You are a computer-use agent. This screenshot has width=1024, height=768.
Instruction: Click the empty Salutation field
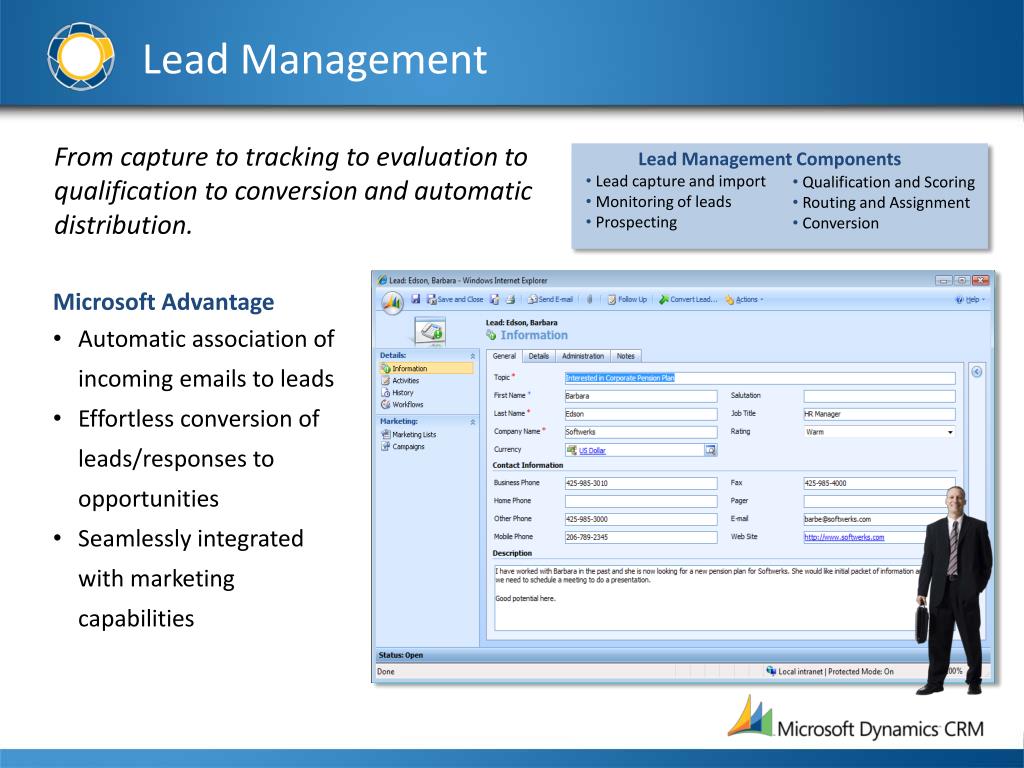coord(879,396)
